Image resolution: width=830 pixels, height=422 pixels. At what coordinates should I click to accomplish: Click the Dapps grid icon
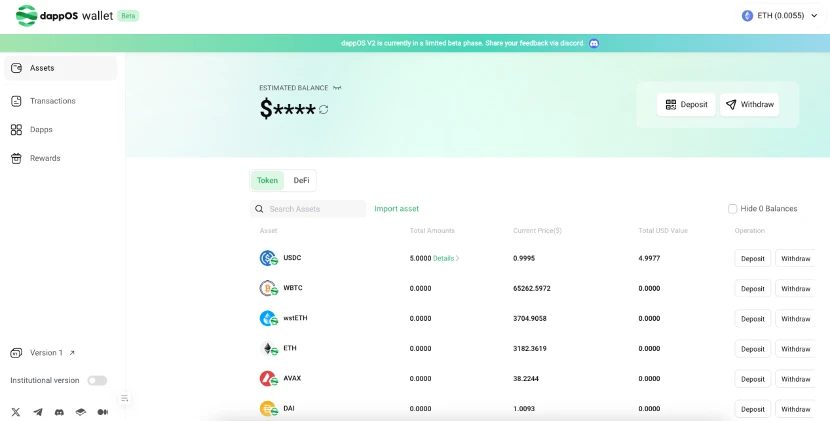[x=16, y=129]
